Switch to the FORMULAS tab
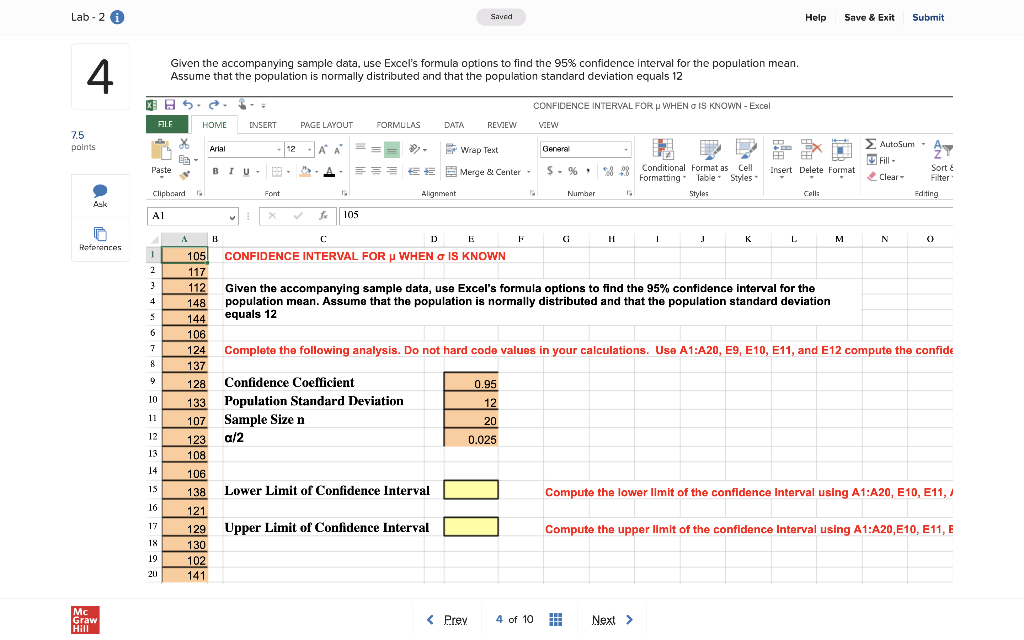 pos(398,125)
